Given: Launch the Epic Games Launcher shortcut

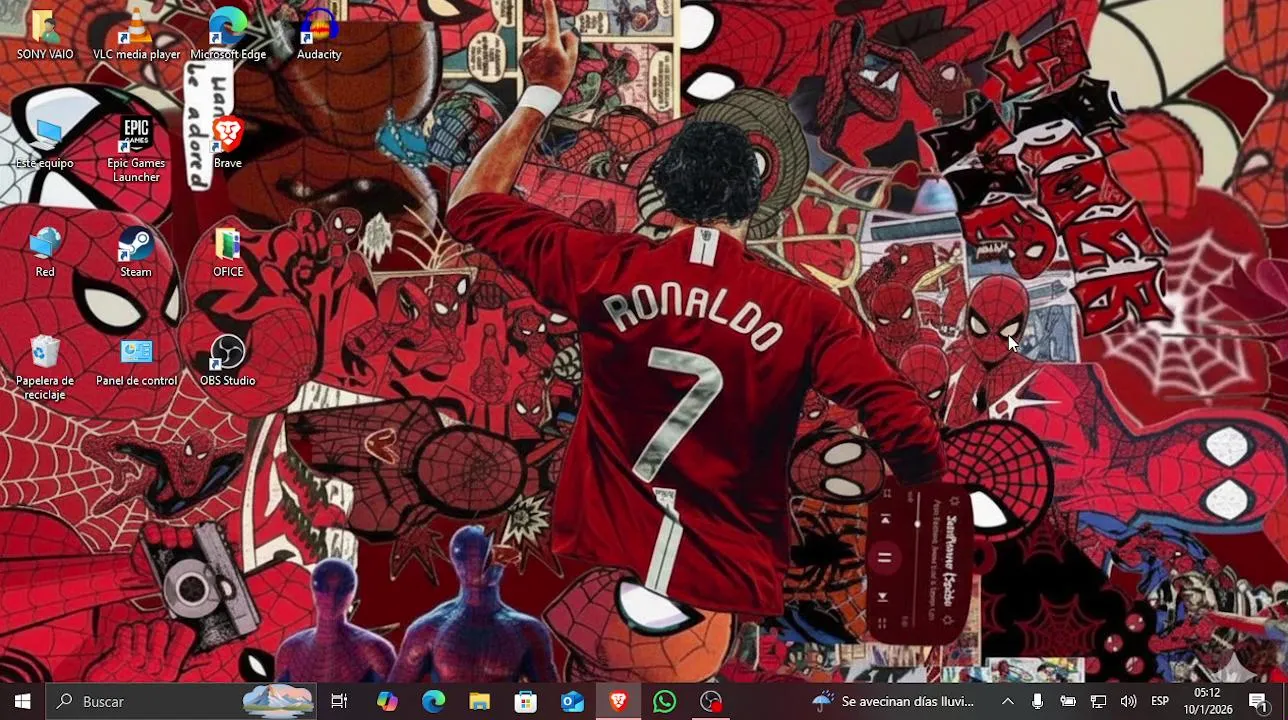Looking at the screenshot, I should point(136,150).
